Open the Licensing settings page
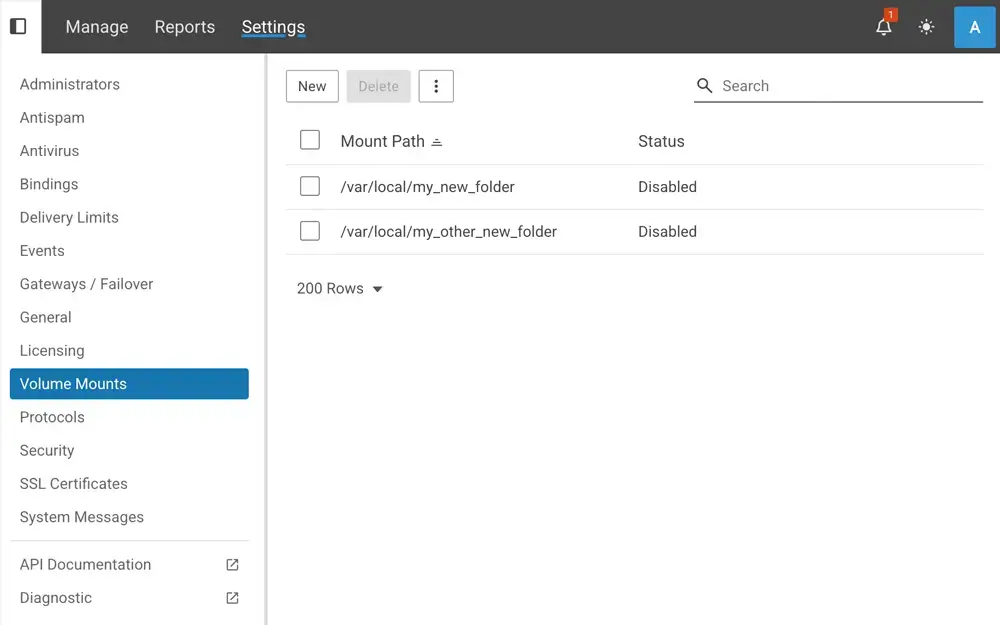The height and width of the screenshot is (625, 1000). coord(51,350)
